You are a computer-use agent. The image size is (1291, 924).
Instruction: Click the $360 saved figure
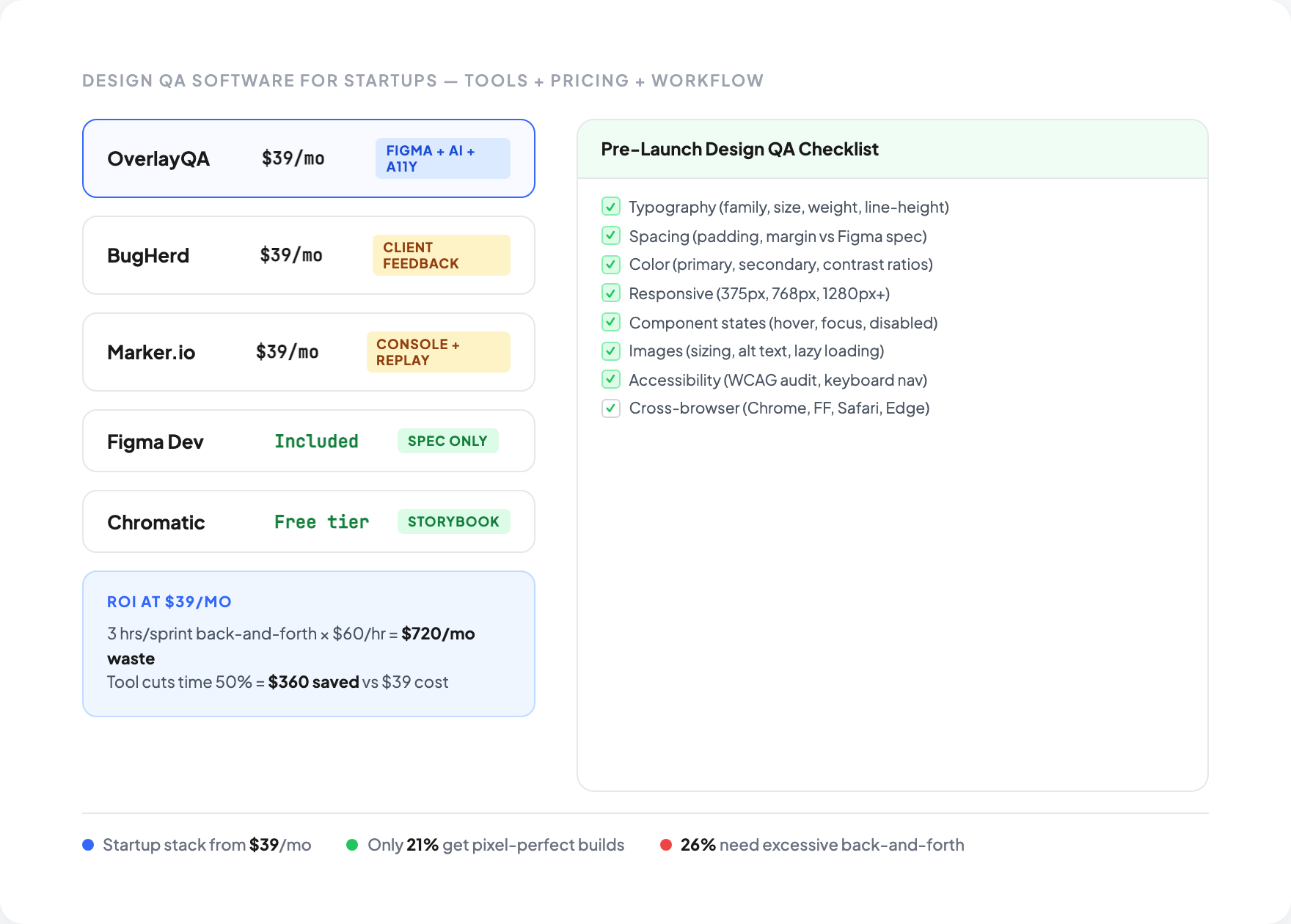point(313,682)
